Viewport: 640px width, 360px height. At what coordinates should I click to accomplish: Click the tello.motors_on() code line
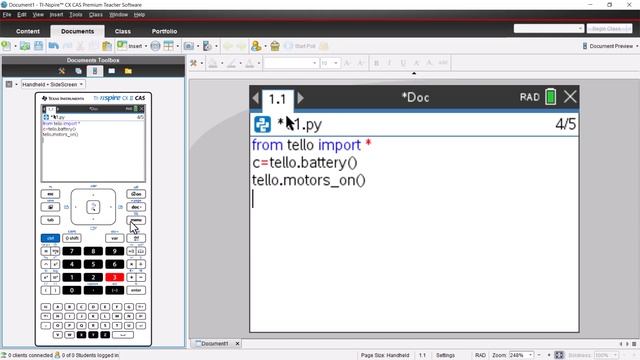309,180
